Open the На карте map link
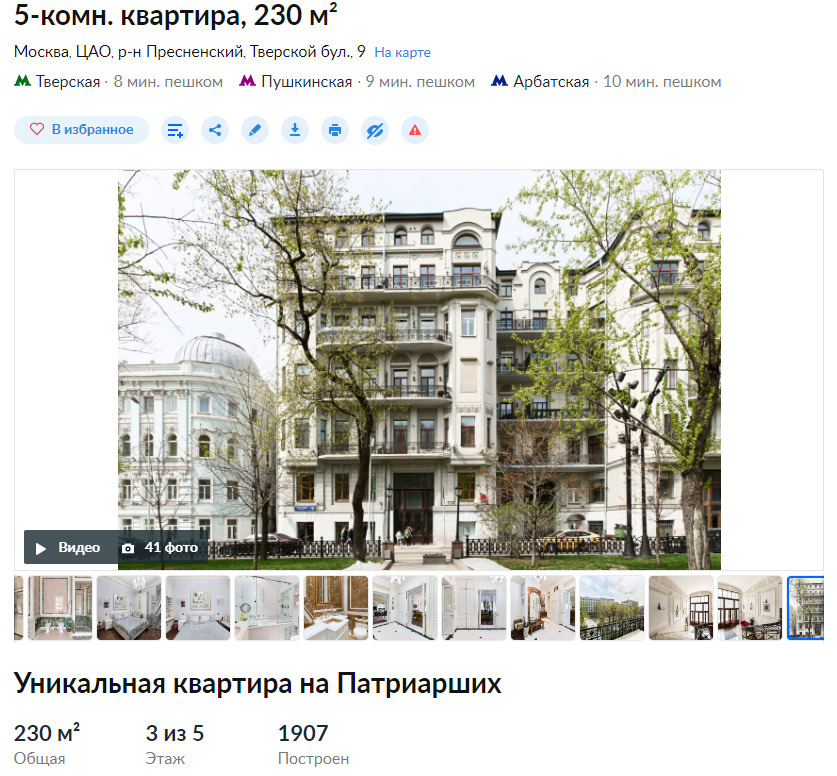 [x=402, y=52]
